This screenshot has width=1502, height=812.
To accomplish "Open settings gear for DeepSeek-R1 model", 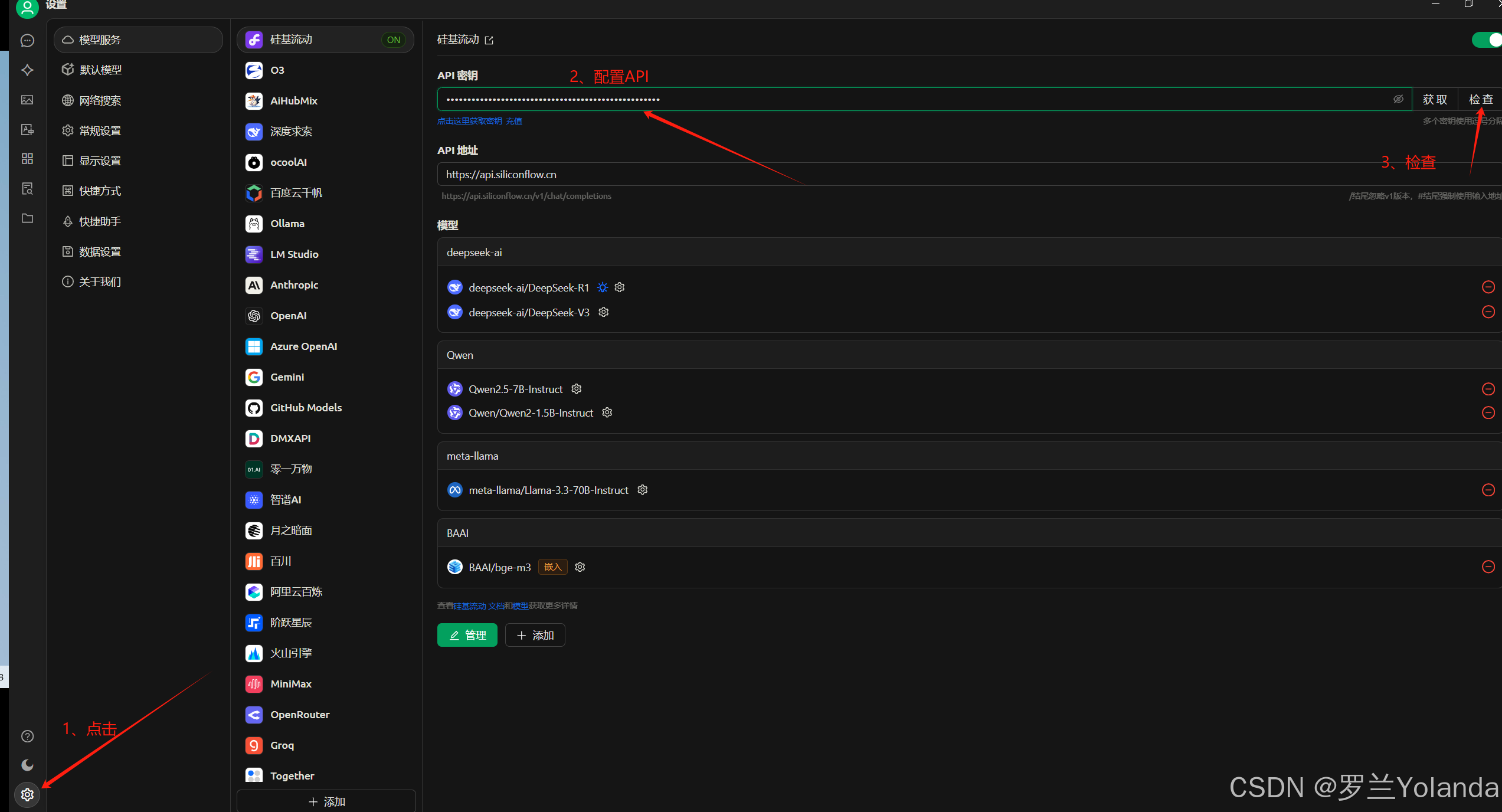I will point(619,287).
